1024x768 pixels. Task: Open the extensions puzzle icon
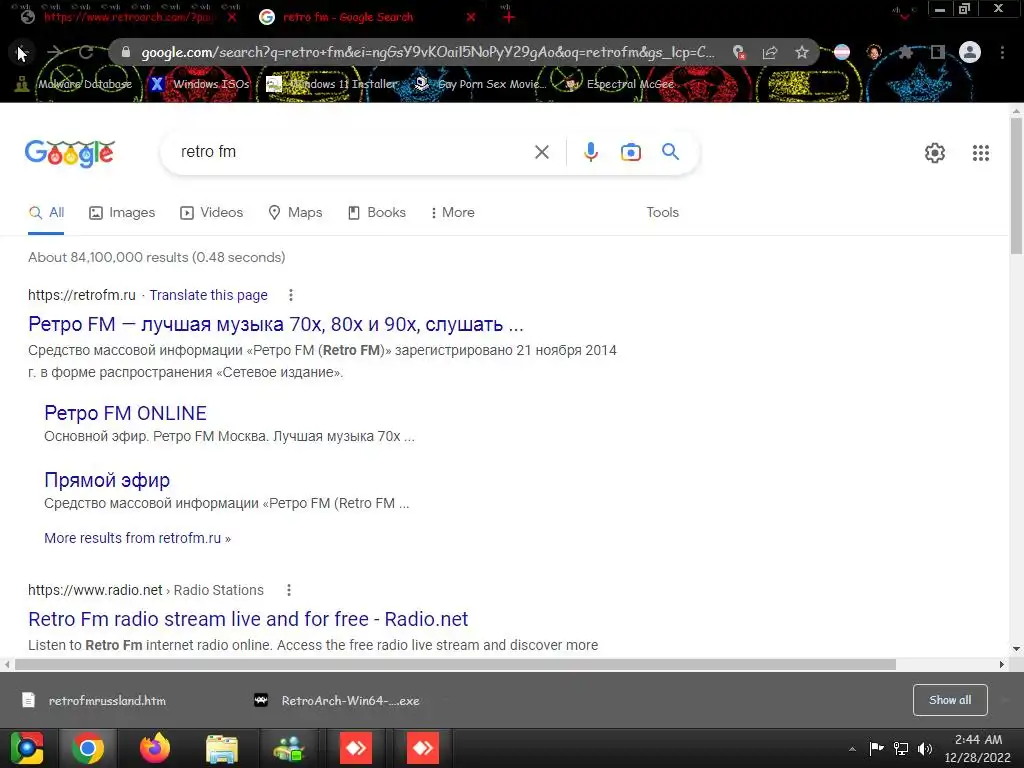pyautogui.click(x=905, y=52)
